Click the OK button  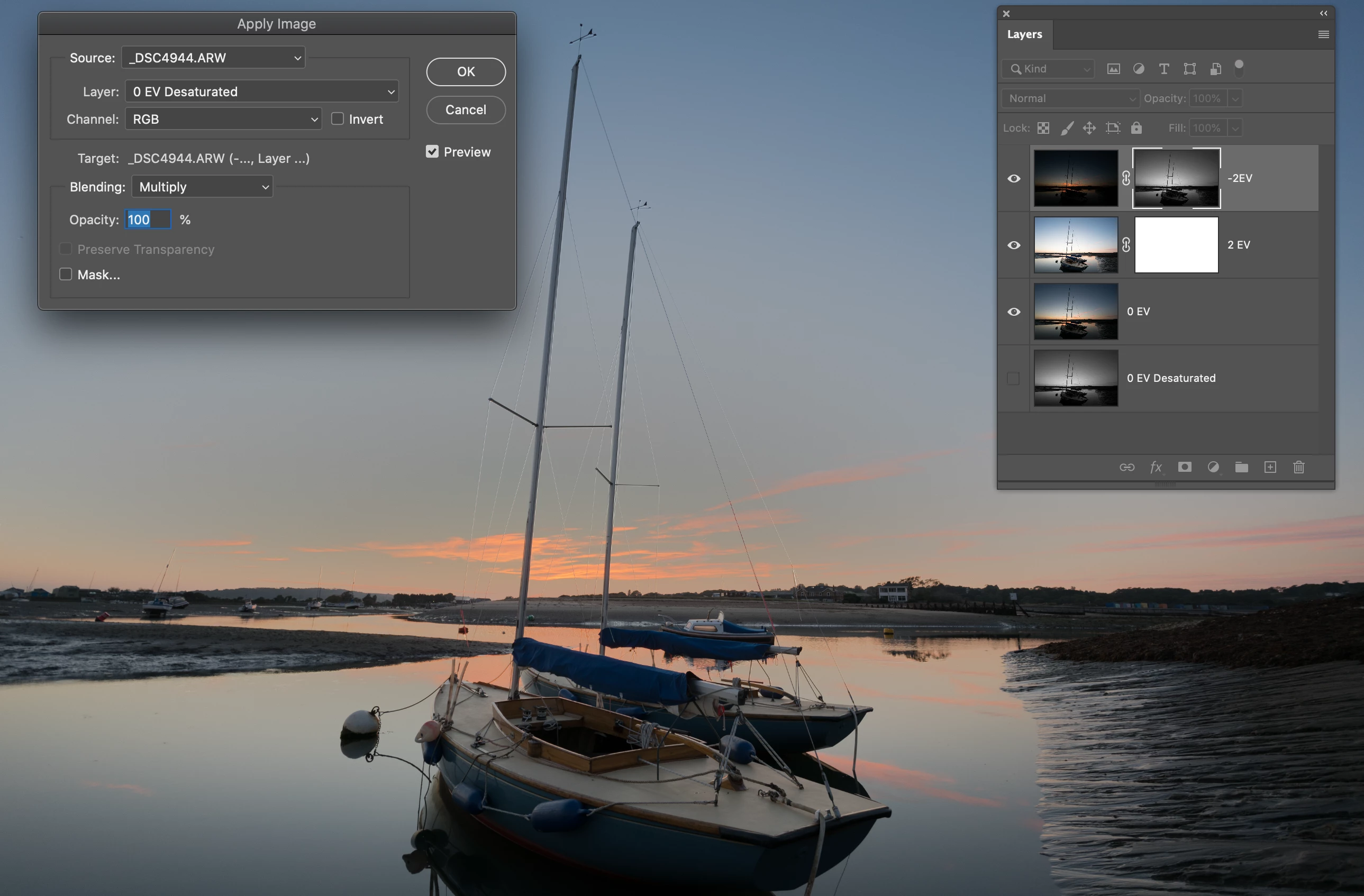coord(466,71)
